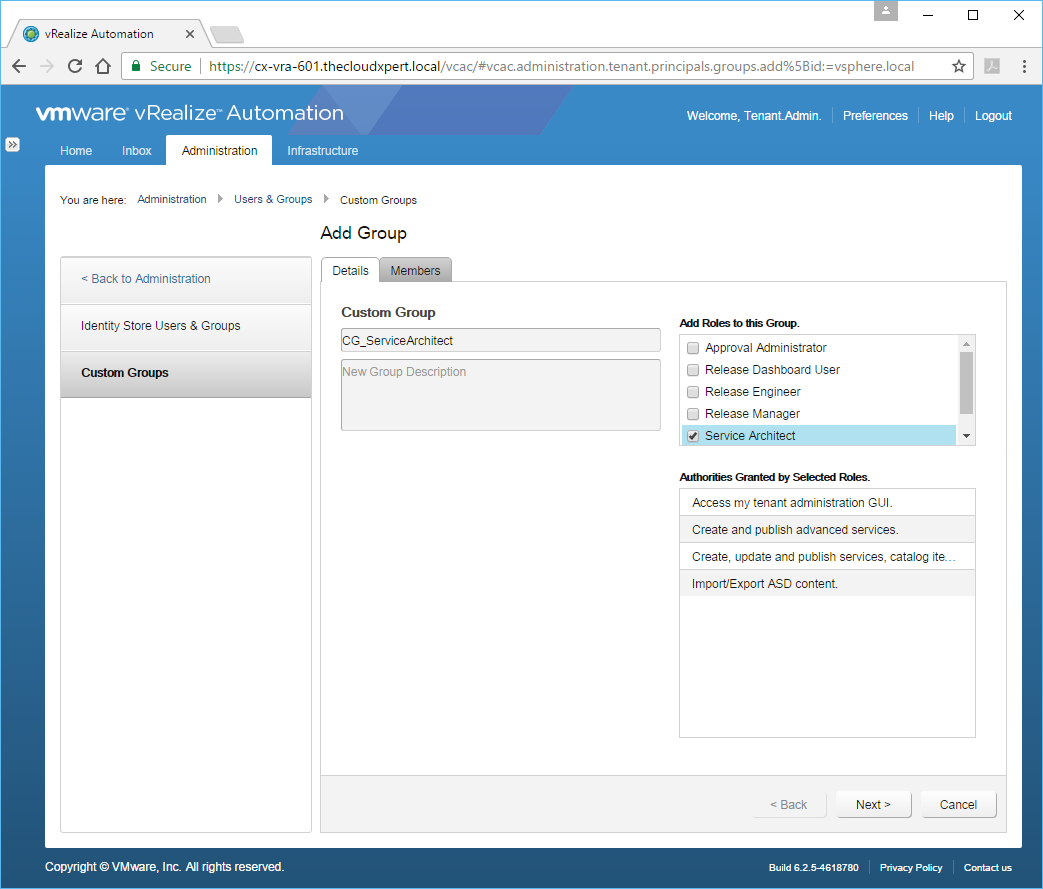Viewport: 1043px width, 889px height.
Task: Click into New Group Description field
Action: point(500,395)
